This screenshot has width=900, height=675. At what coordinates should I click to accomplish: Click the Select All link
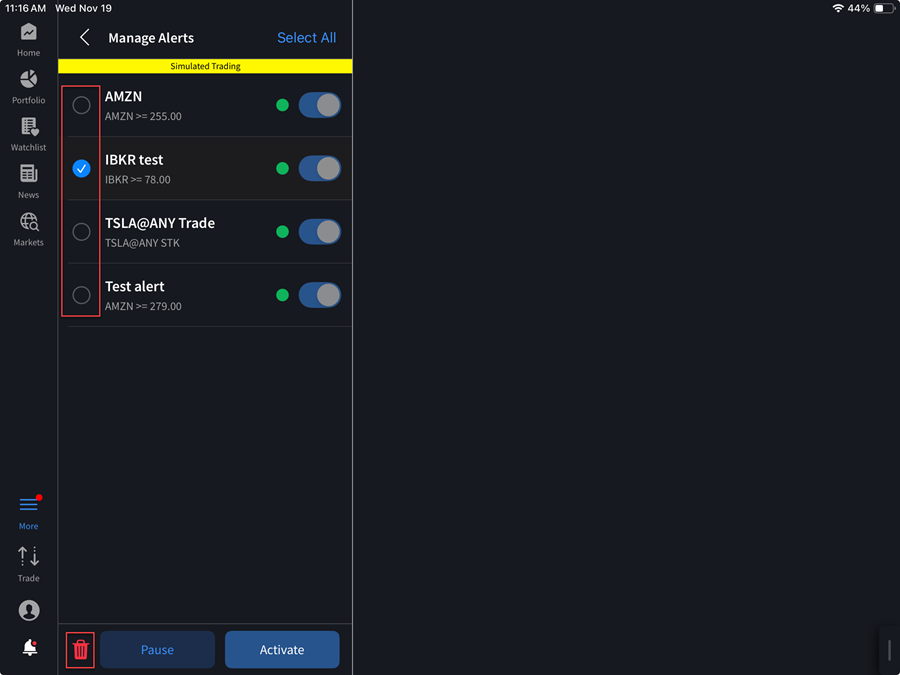coord(306,37)
